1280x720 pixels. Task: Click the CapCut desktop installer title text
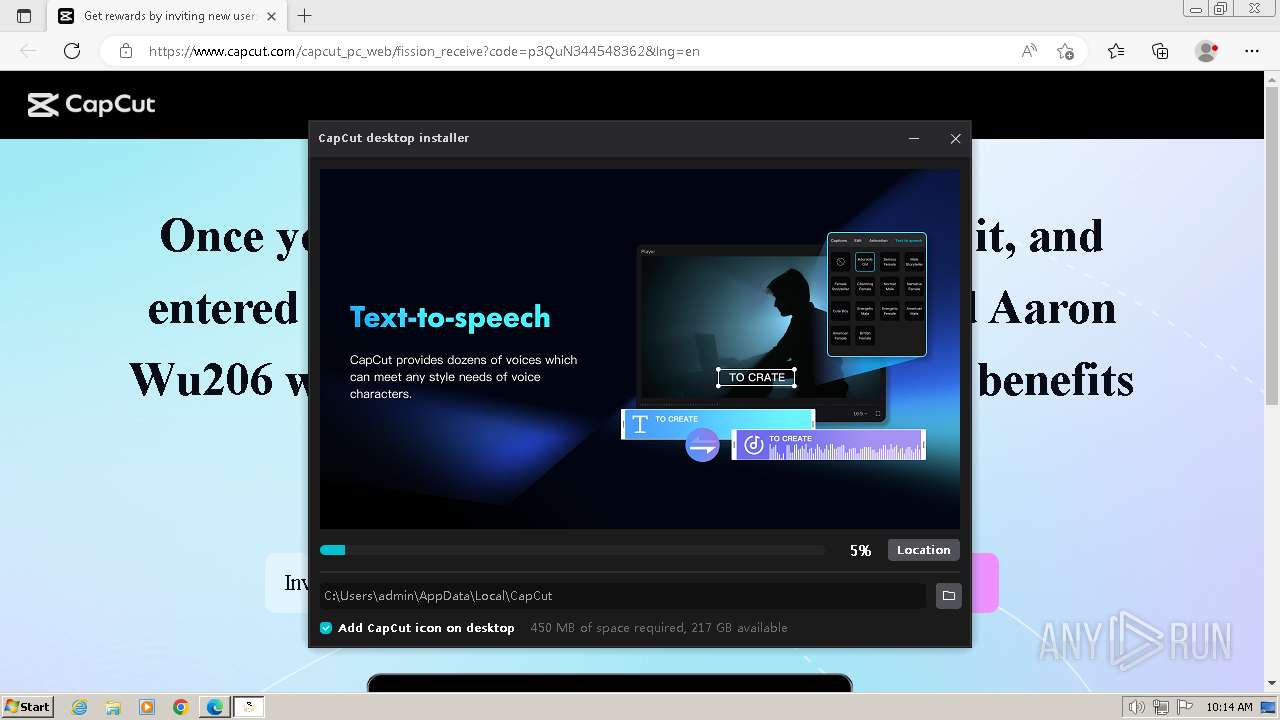pyautogui.click(x=394, y=138)
